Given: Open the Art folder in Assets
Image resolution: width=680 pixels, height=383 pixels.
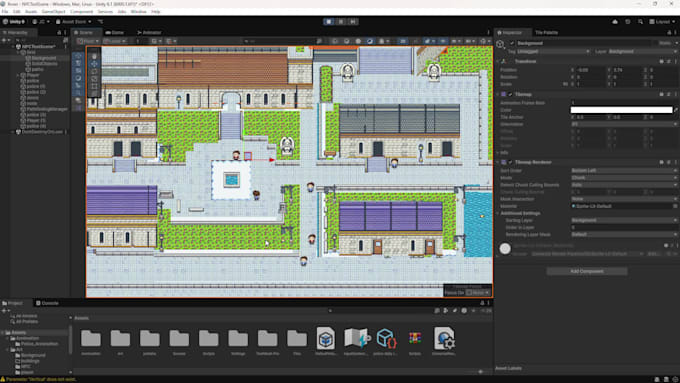Looking at the screenshot, I should (120, 342).
